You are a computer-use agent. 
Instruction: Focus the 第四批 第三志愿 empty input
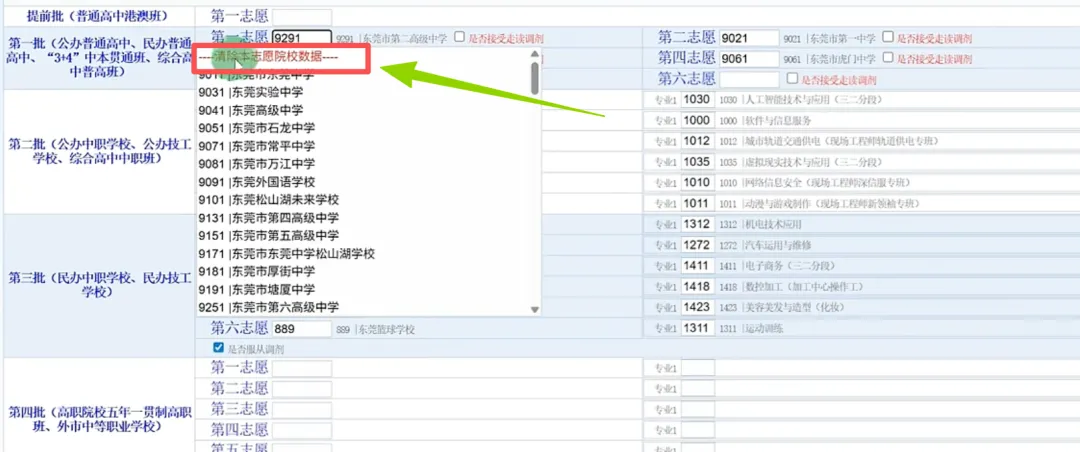(x=302, y=409)
